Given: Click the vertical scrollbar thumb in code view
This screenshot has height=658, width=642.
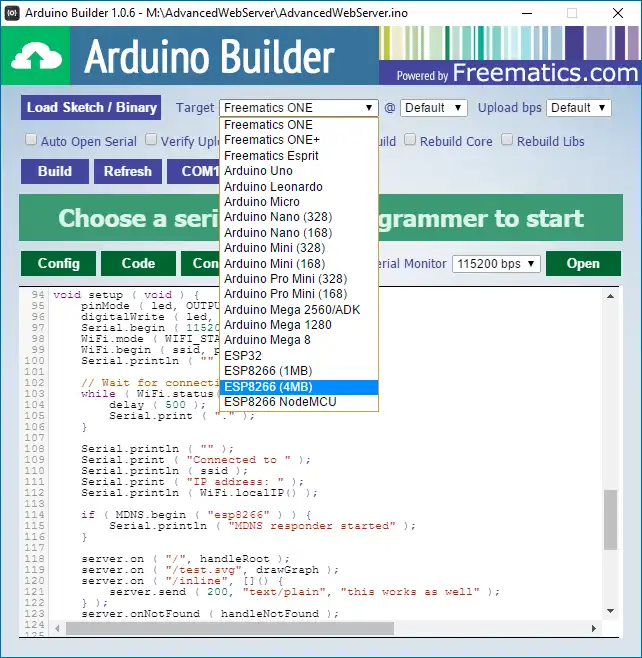Looking at the screenshot, I should [611, 520].
